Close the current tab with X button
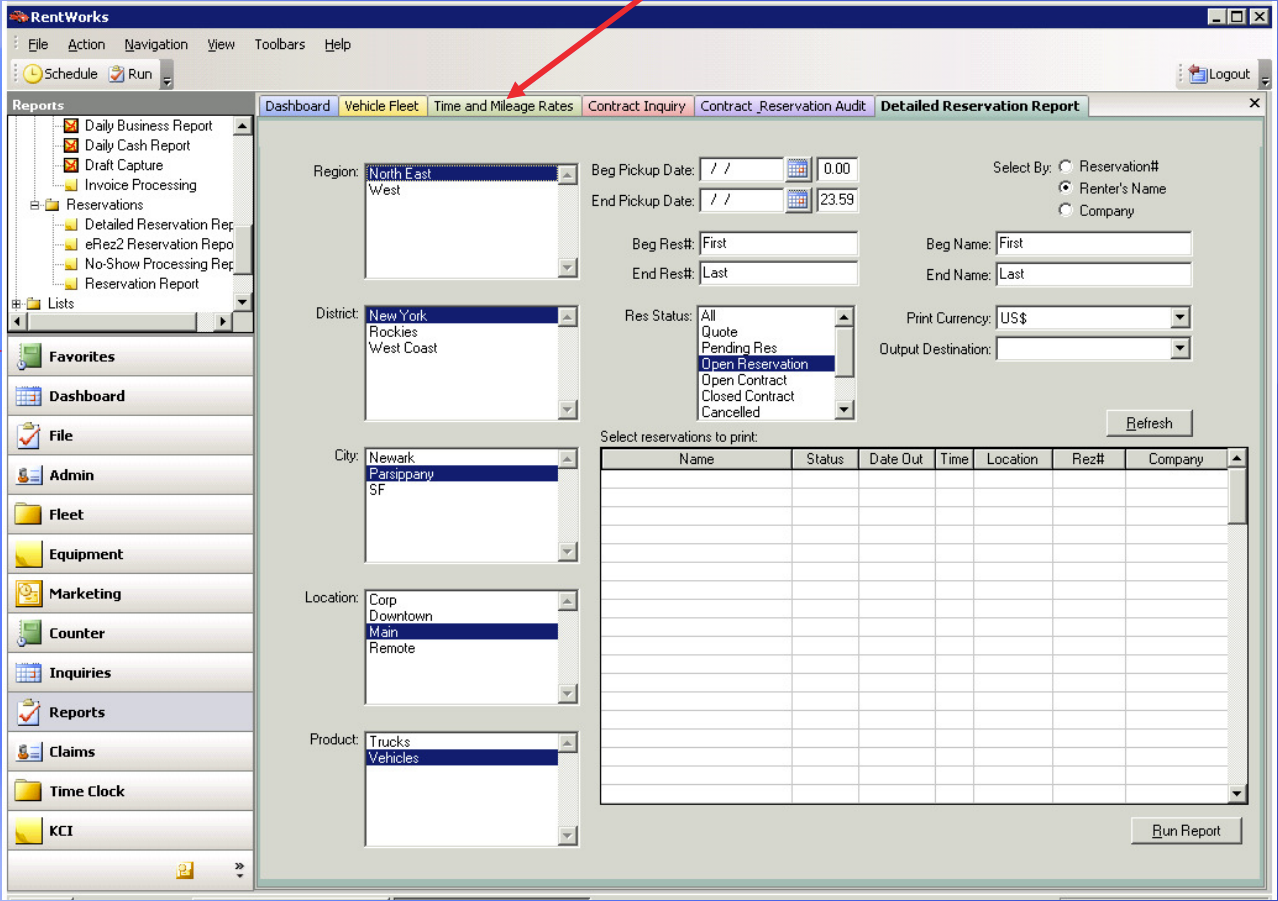 pyautogui.click(x=1255, y=103)
